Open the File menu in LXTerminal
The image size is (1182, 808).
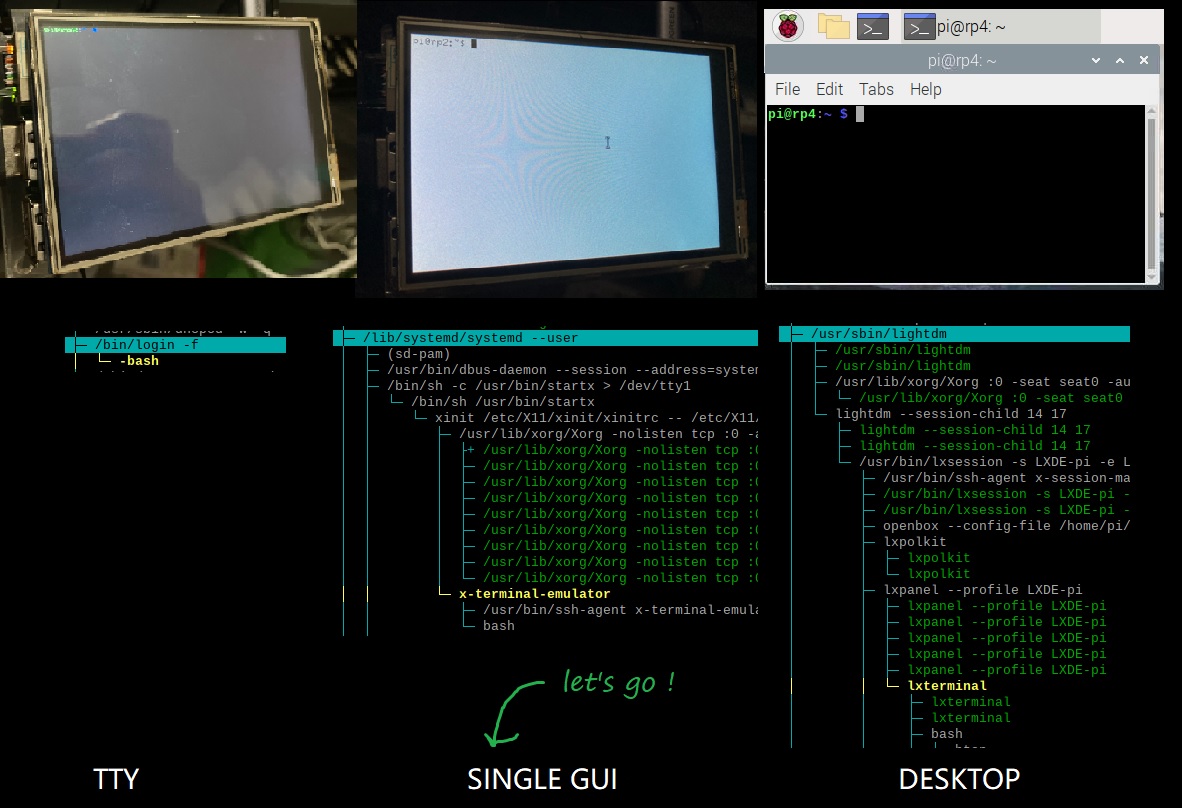point(787,89)
